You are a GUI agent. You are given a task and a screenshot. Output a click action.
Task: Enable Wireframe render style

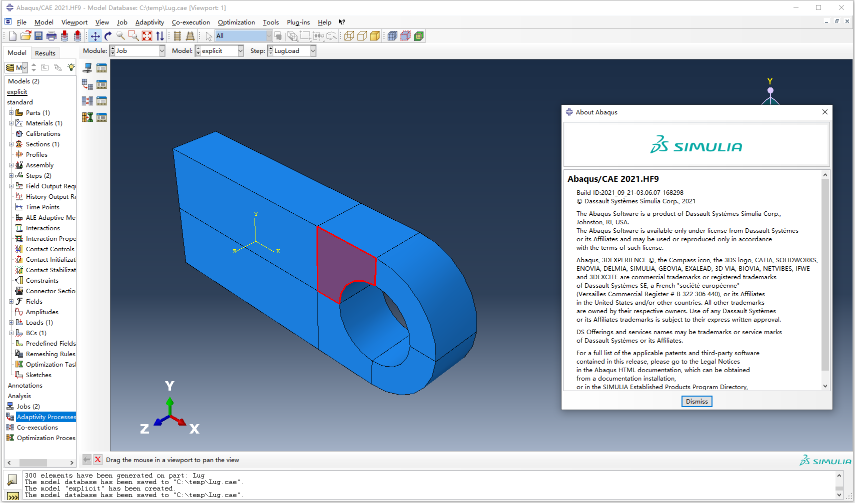click(349, 36)
